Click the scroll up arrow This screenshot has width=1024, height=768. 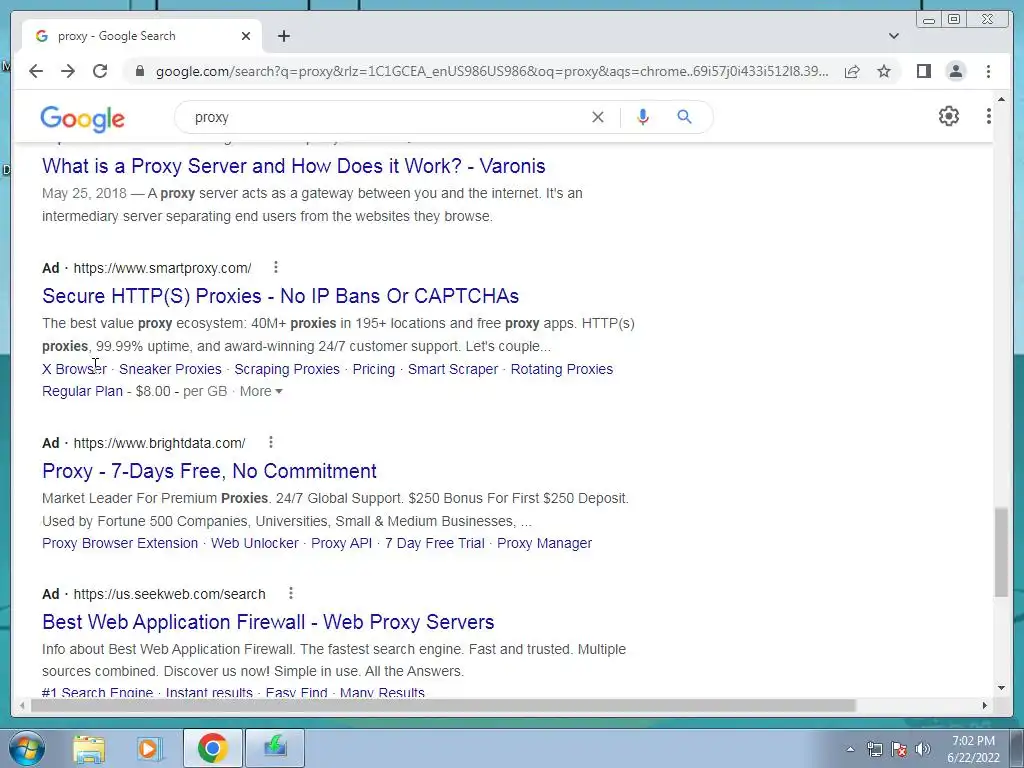point(1001,100)
